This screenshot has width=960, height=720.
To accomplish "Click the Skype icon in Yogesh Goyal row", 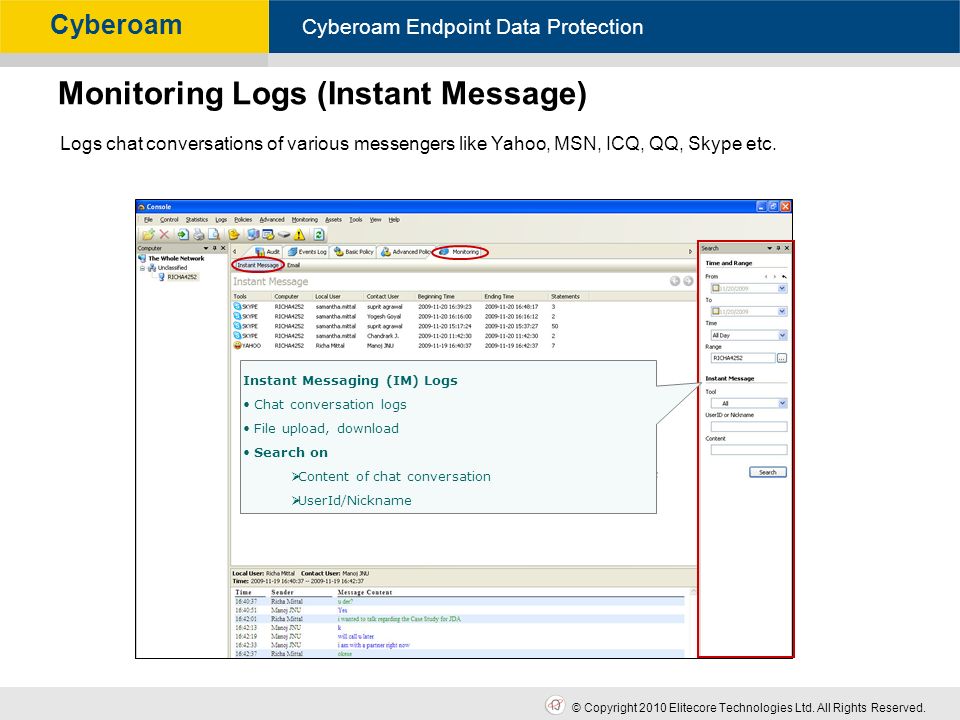I will (237, 317).
